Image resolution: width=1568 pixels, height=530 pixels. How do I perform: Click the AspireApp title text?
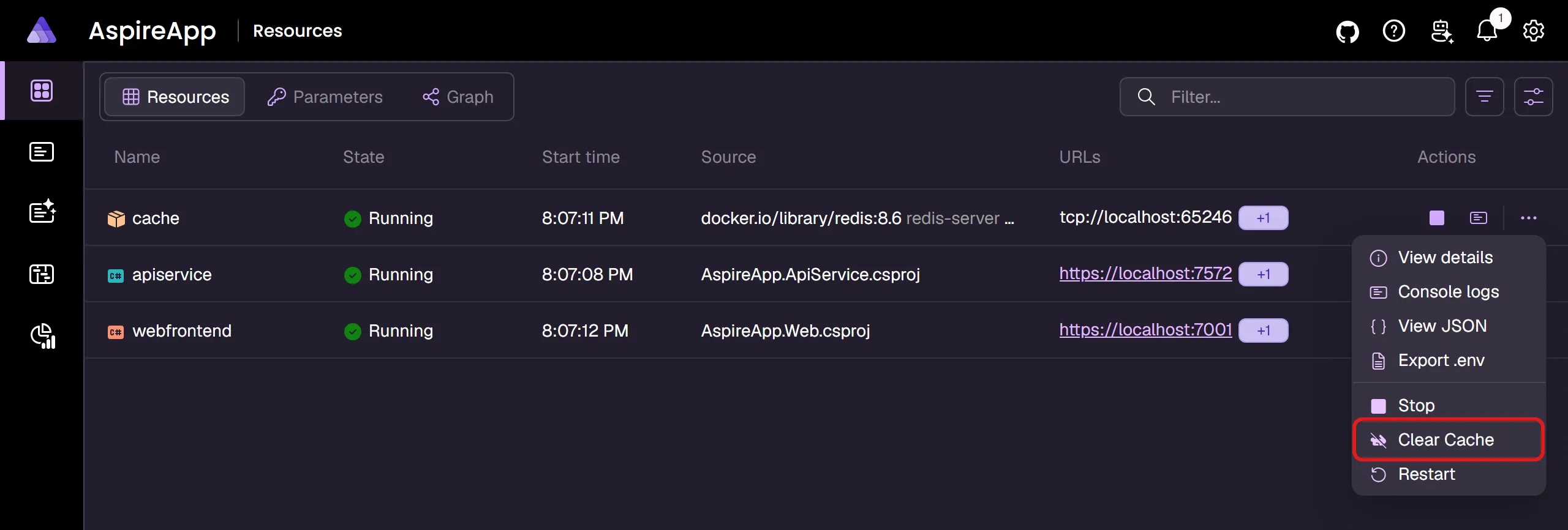coord(153,31)
